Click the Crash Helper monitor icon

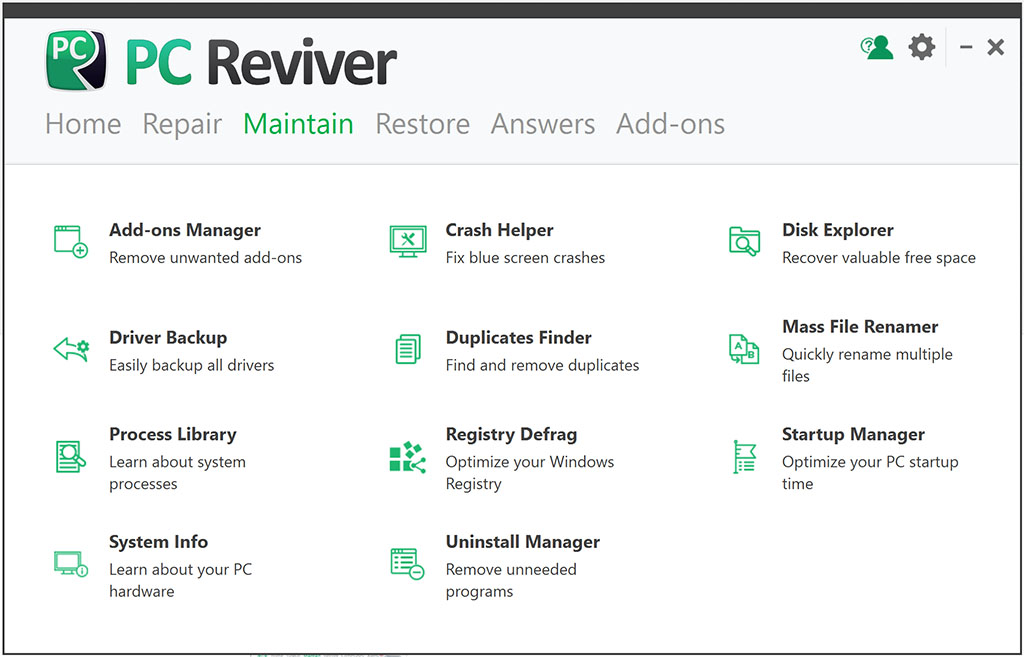tap(408, 242)
